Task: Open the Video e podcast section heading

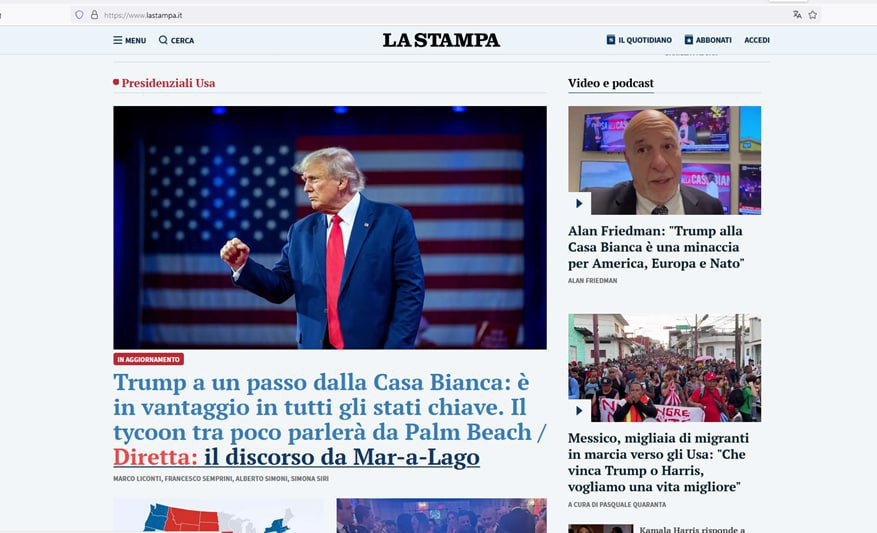Action: tap(611, 83)
